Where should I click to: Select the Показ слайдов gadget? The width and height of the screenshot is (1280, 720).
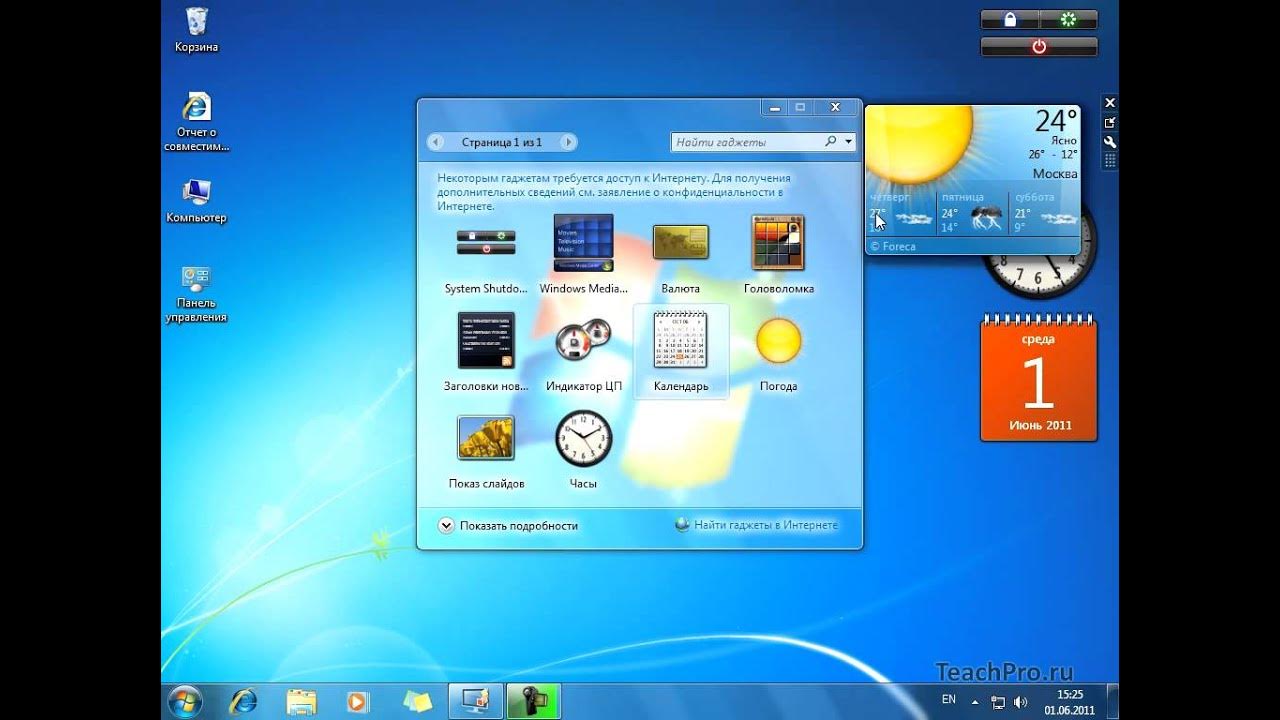[486, 450]
